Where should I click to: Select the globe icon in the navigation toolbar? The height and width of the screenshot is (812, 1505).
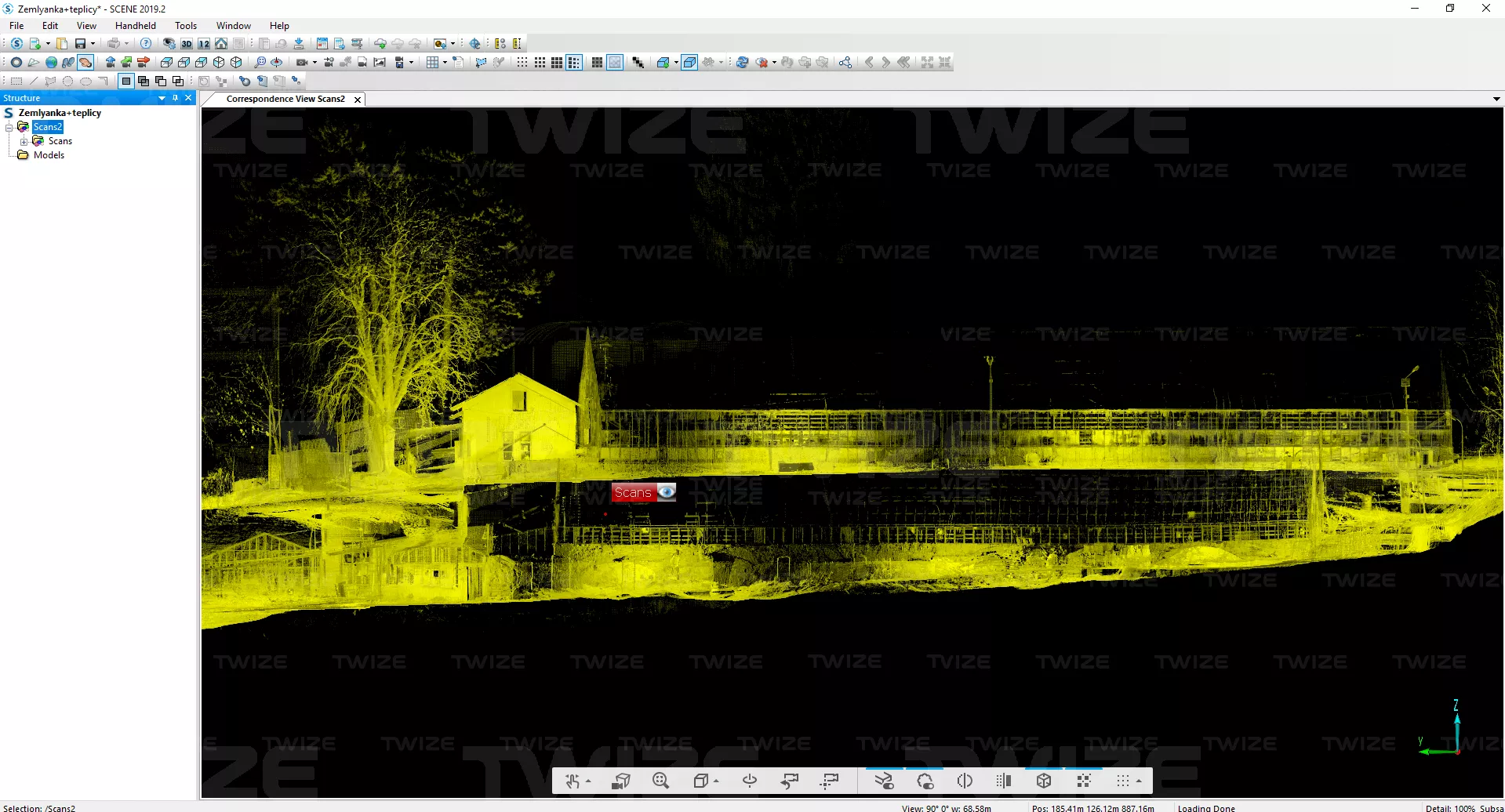pos(51,63)
